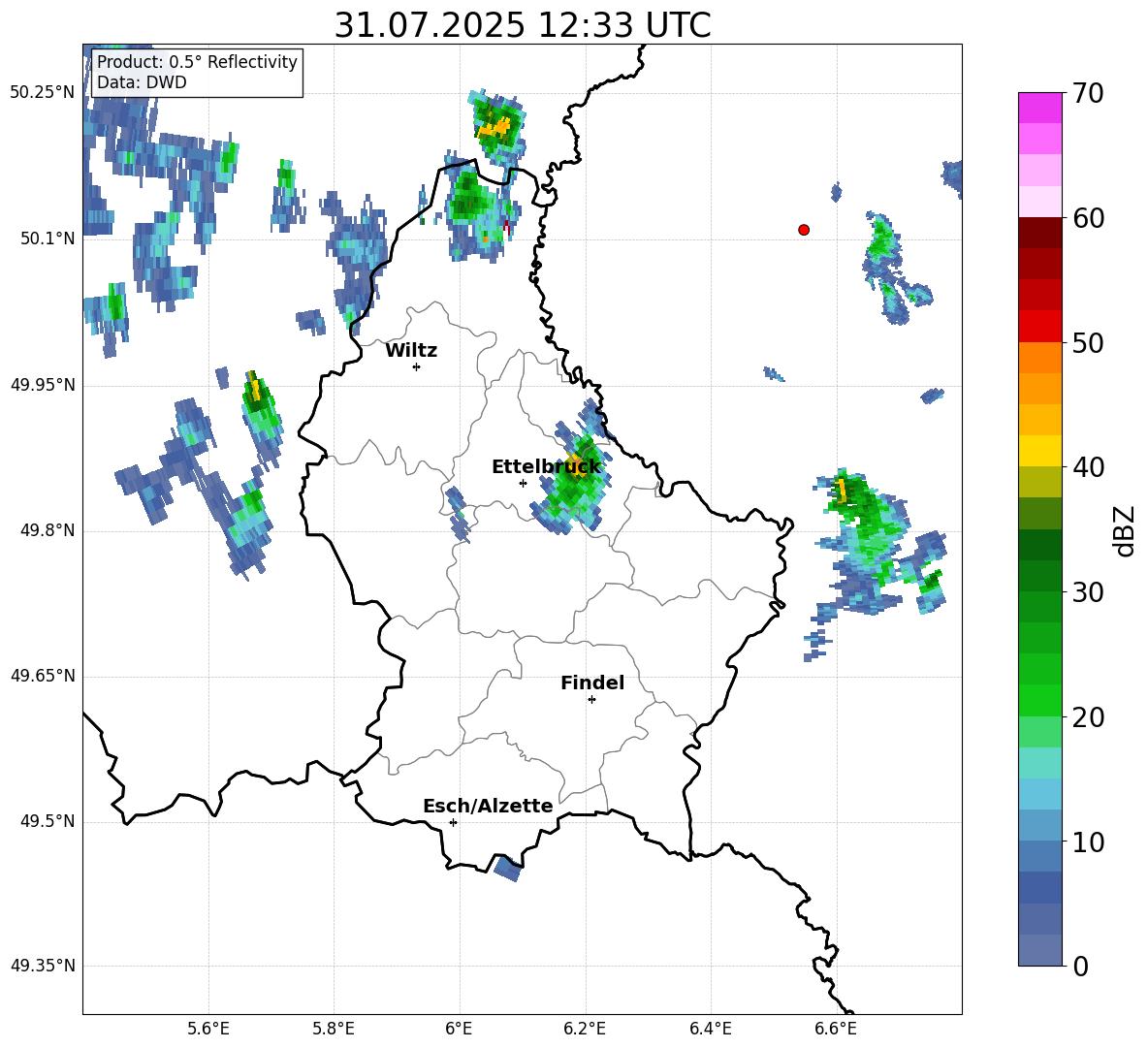This screenshot has height=1048, width=1148.
Task: Click the colorbar tick label 50
Action: pyautogui.click(x=1087, y=342)
